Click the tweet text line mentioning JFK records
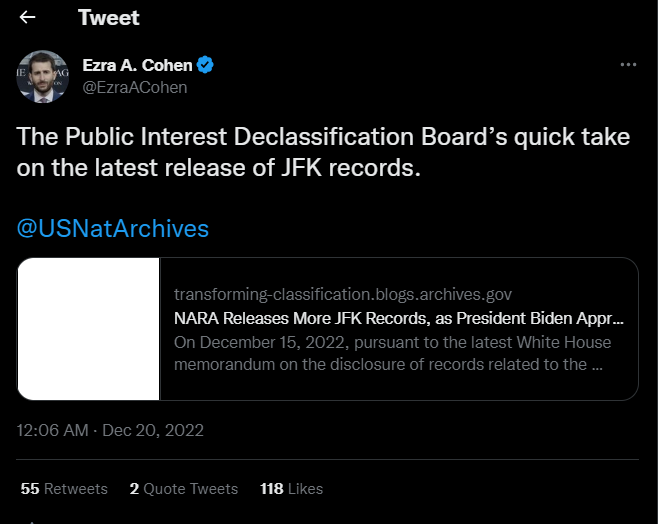The image size is (658, 524). click(218, 168)
